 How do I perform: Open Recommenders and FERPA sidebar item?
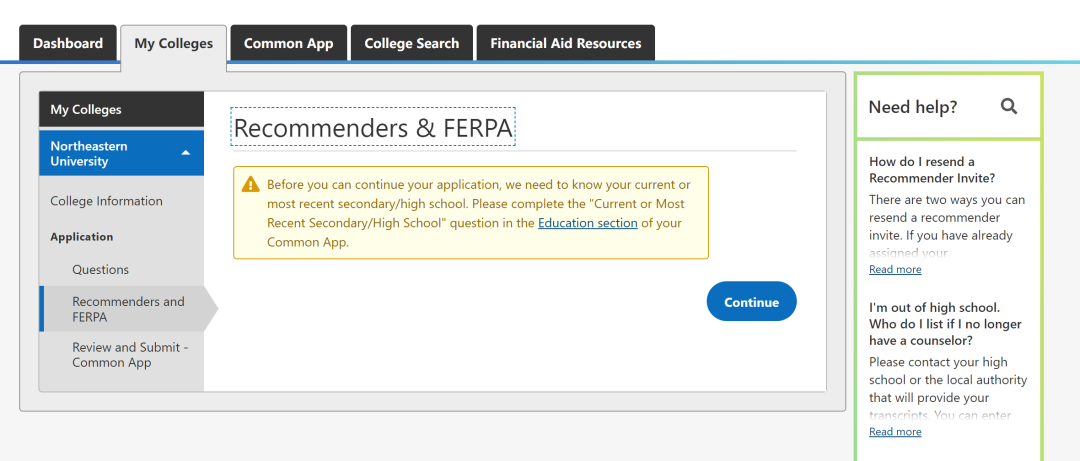pyautogui.click(x=128, y=309)
